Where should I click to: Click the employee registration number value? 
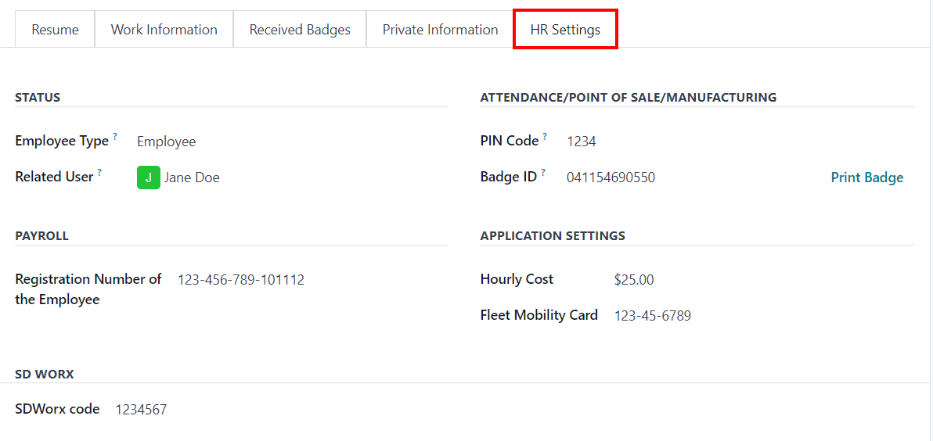point(241,280)
